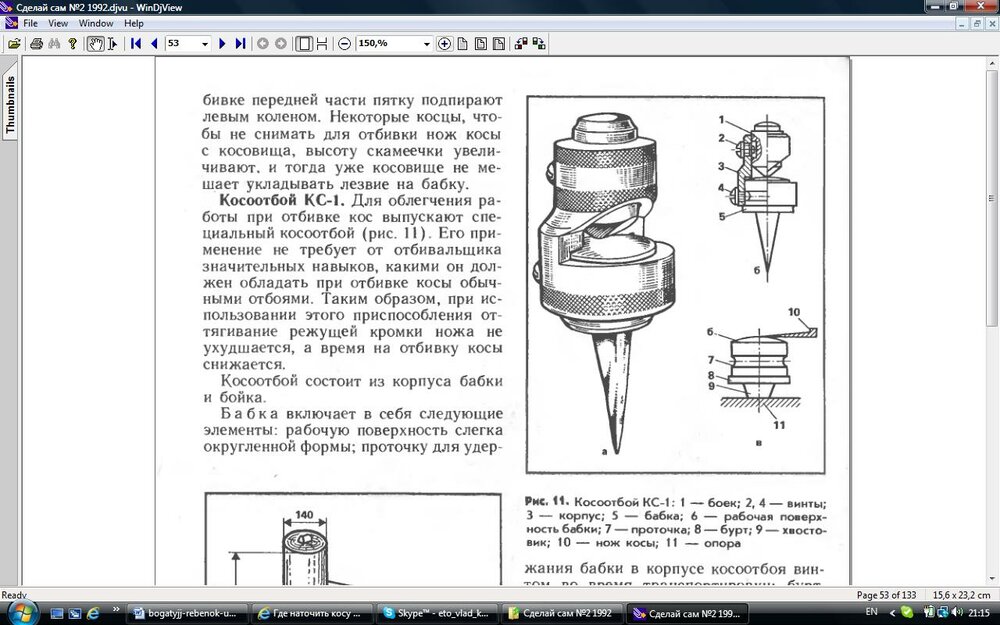Click the KC-1 figure 11 illustration

coord(675,284)
